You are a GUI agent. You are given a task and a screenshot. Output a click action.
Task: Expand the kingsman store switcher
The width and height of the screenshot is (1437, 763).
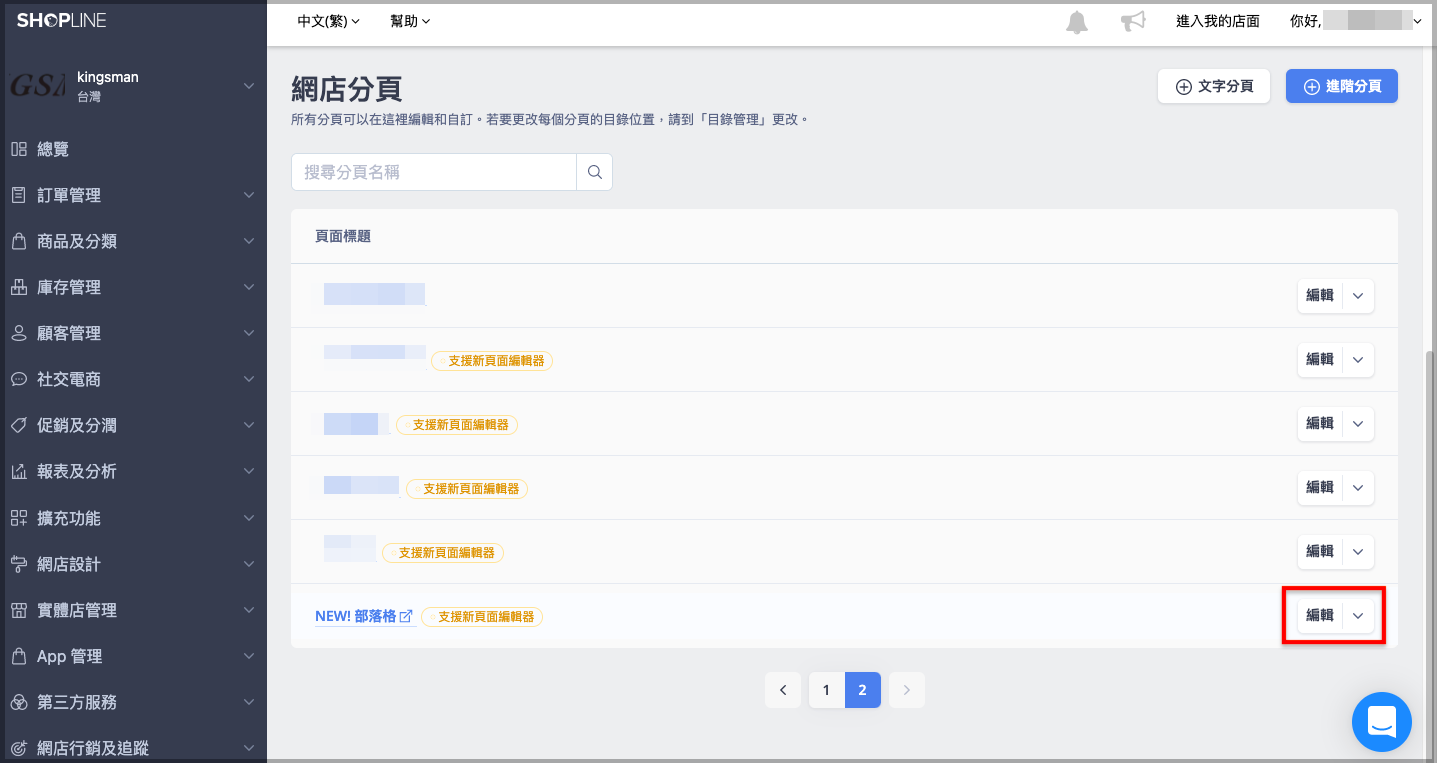[x=249, y=87]
